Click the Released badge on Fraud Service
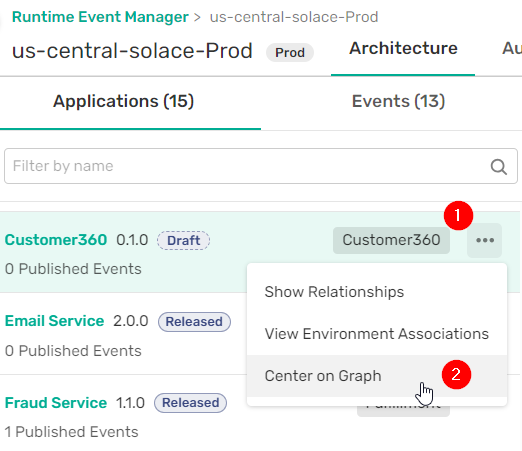 pyautogui.click(x=190, y=403)
